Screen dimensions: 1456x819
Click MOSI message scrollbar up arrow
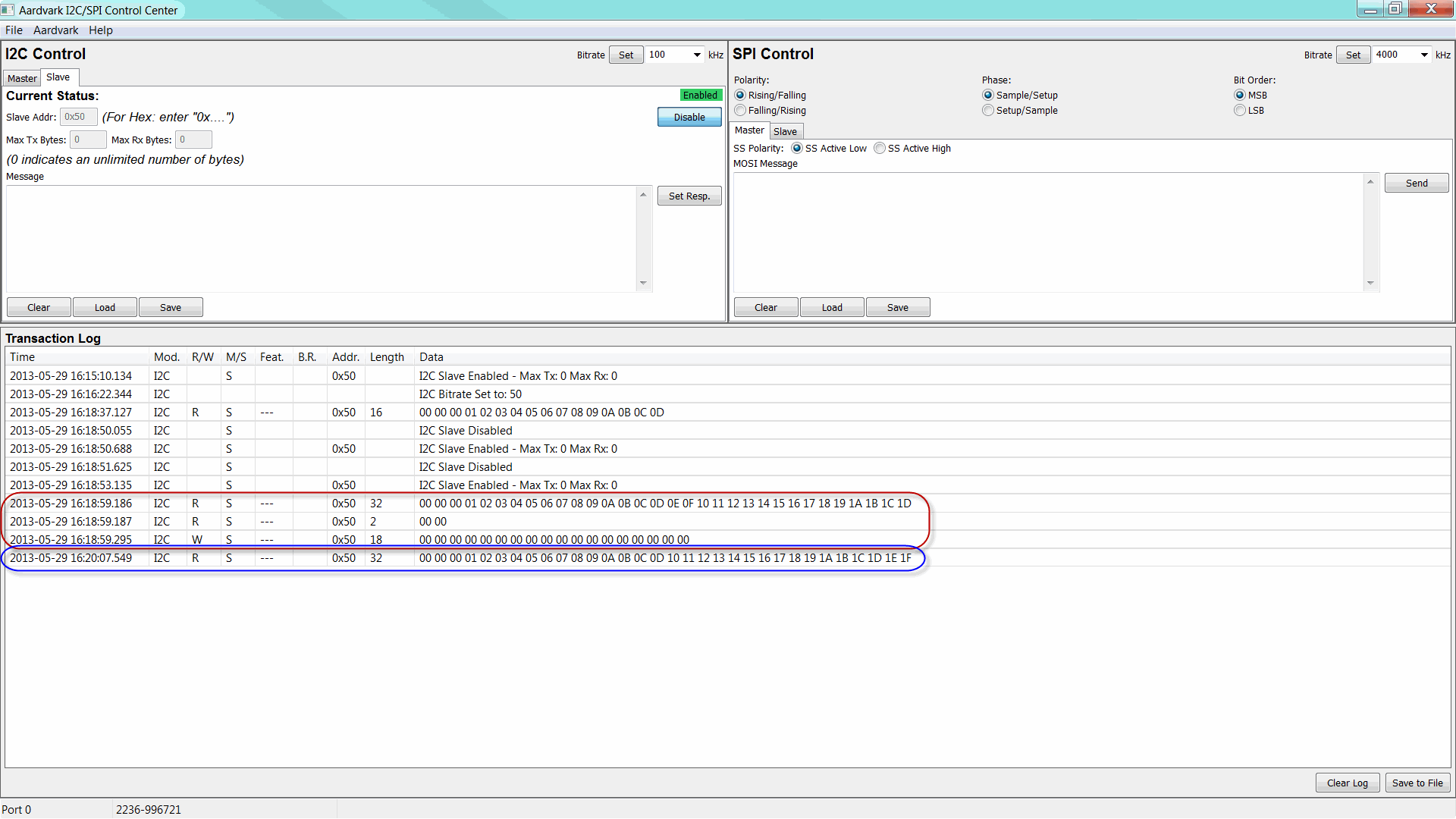coord(1370,182)
